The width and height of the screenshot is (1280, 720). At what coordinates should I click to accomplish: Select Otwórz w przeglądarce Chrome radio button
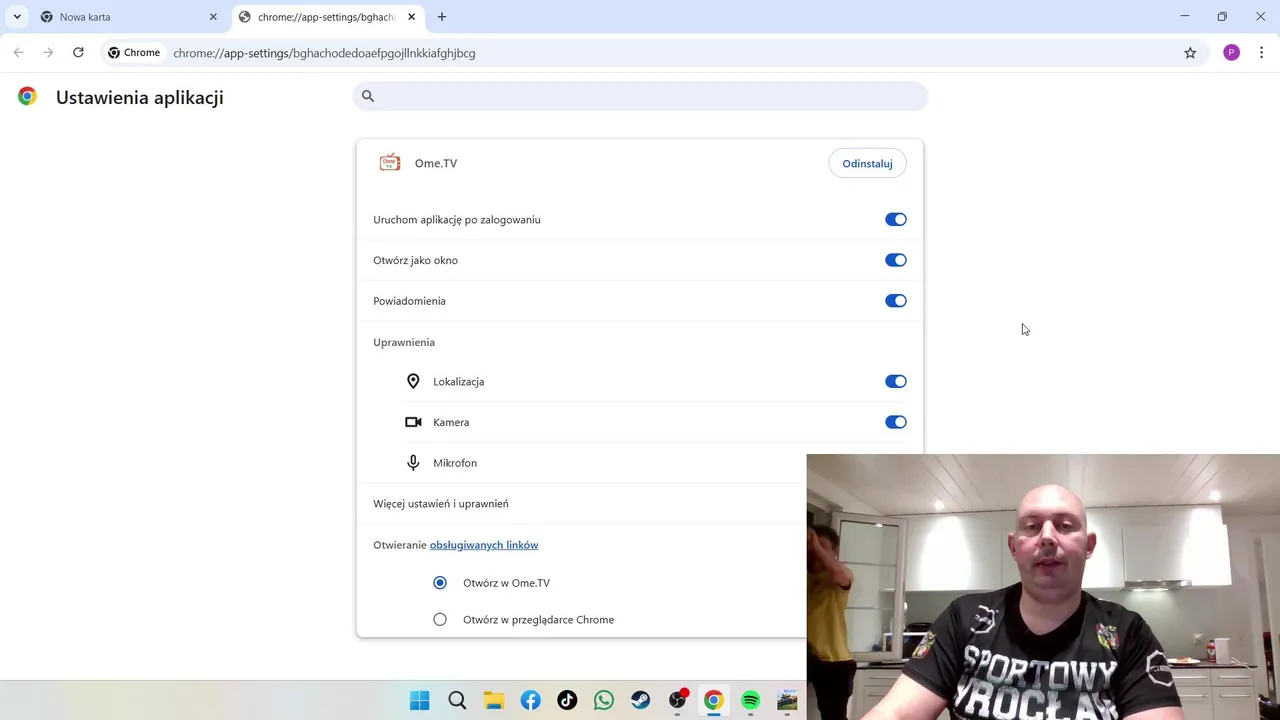coord(440,620)
